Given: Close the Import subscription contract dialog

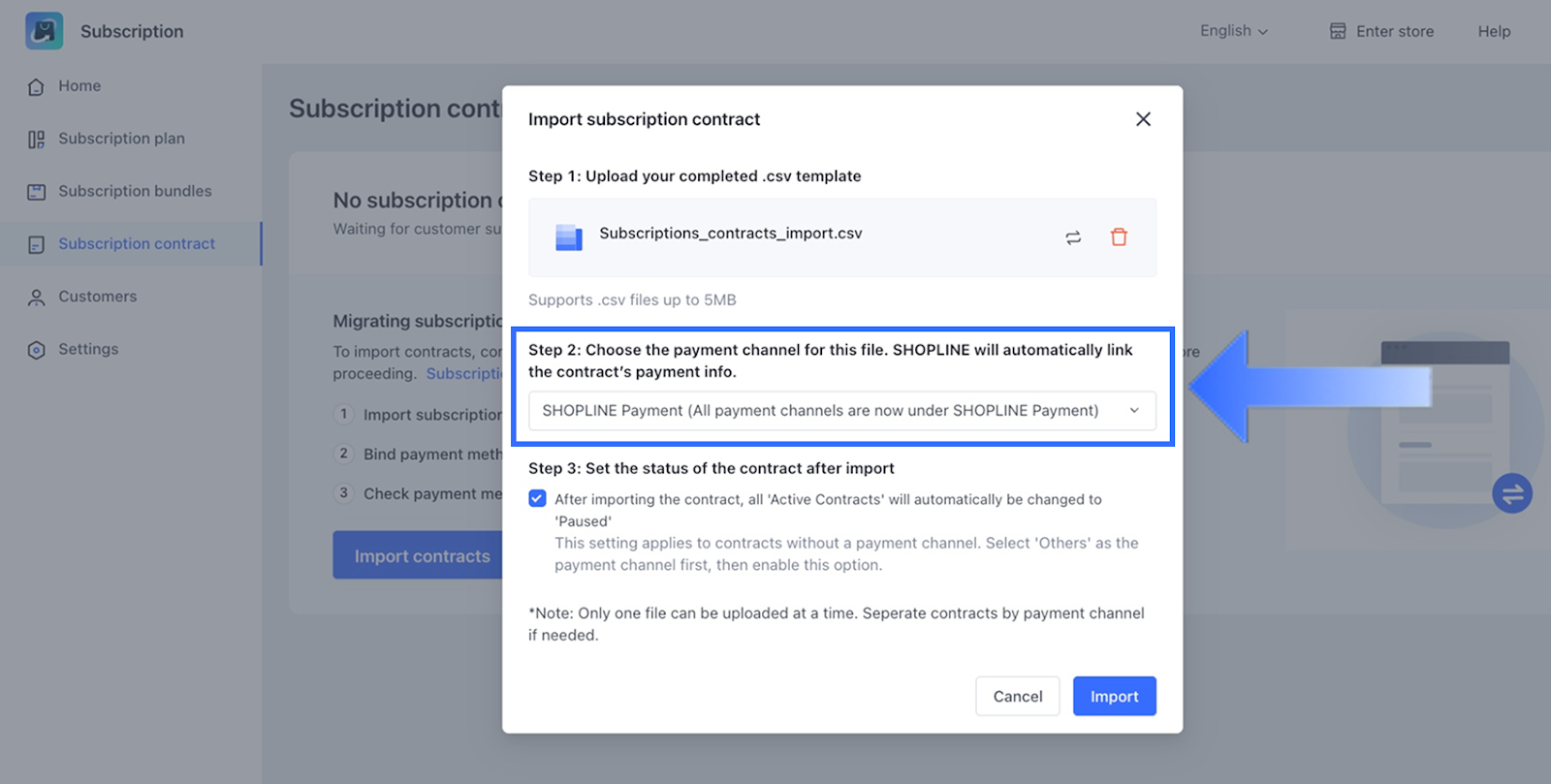Looking at the screenshot, I should [x=1143, y=119].
